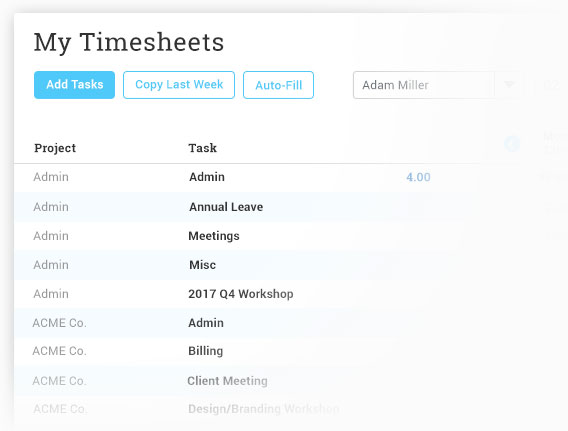Click the Copy Last Week button
This screenshot has width=568, height=431.
[x=179, y=85]
